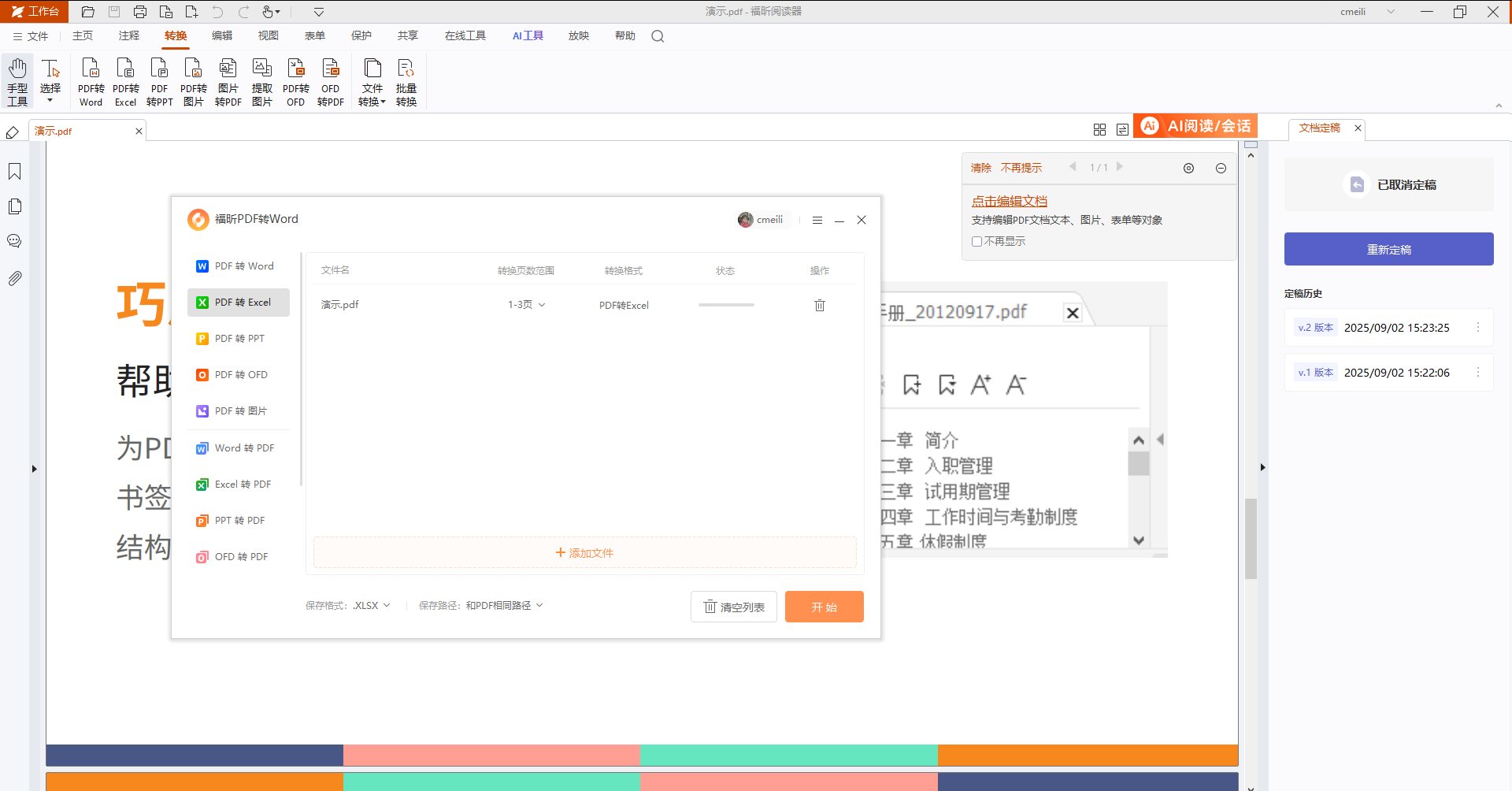Expand the left navigation panel arrow

click(34, 469)
